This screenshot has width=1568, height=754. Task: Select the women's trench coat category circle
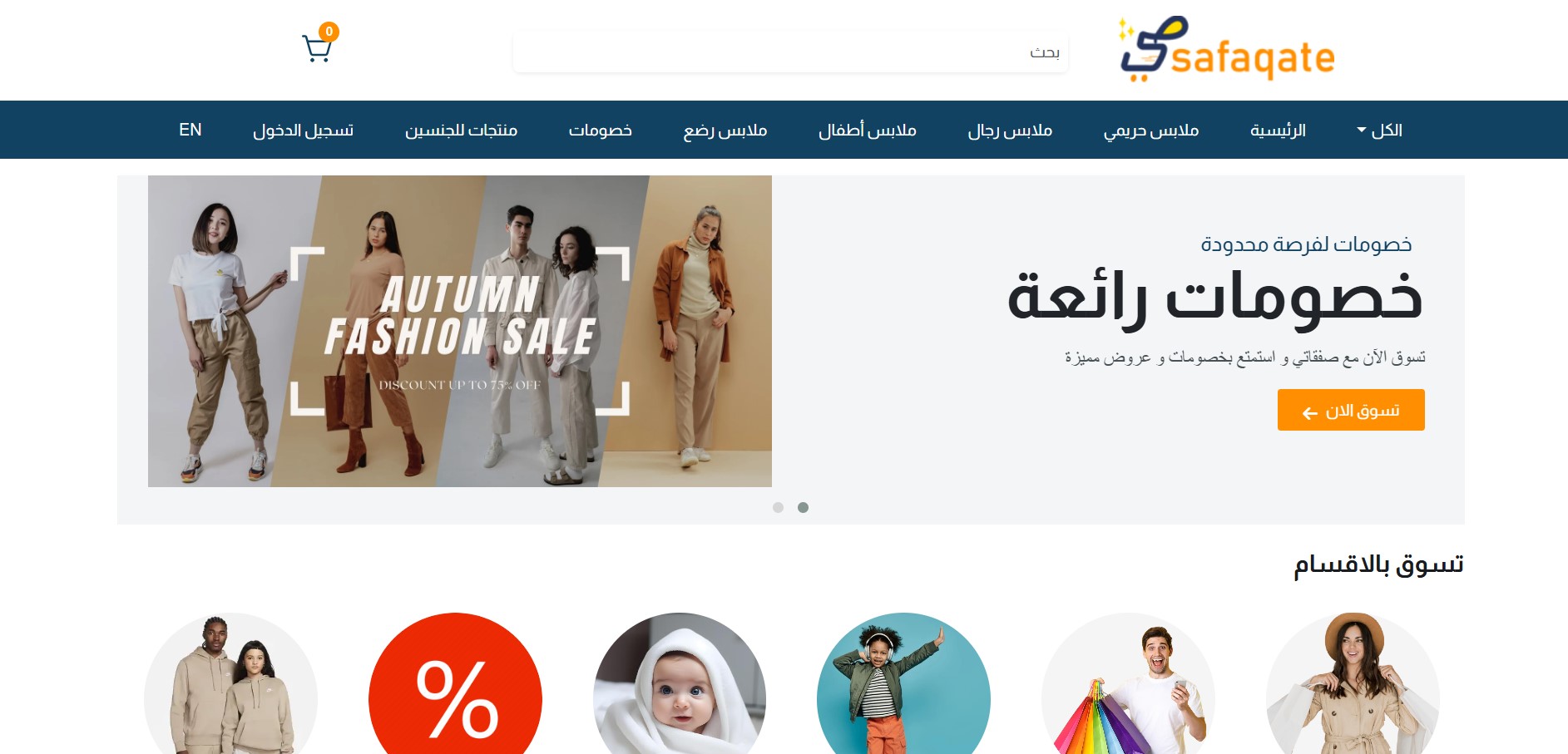[1353, 683]
